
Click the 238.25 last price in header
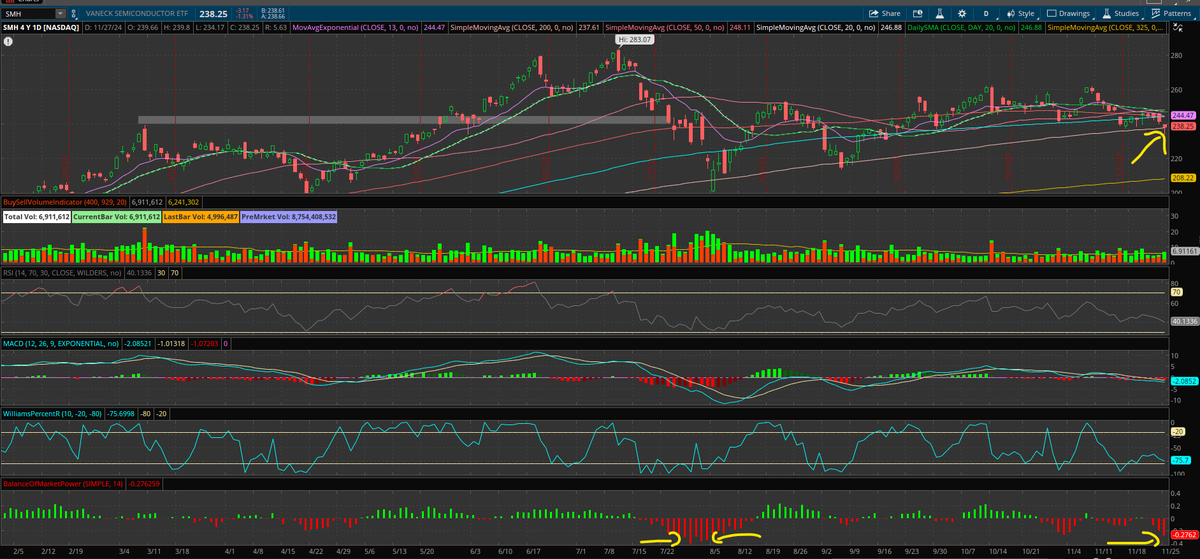tap(214, 15)
